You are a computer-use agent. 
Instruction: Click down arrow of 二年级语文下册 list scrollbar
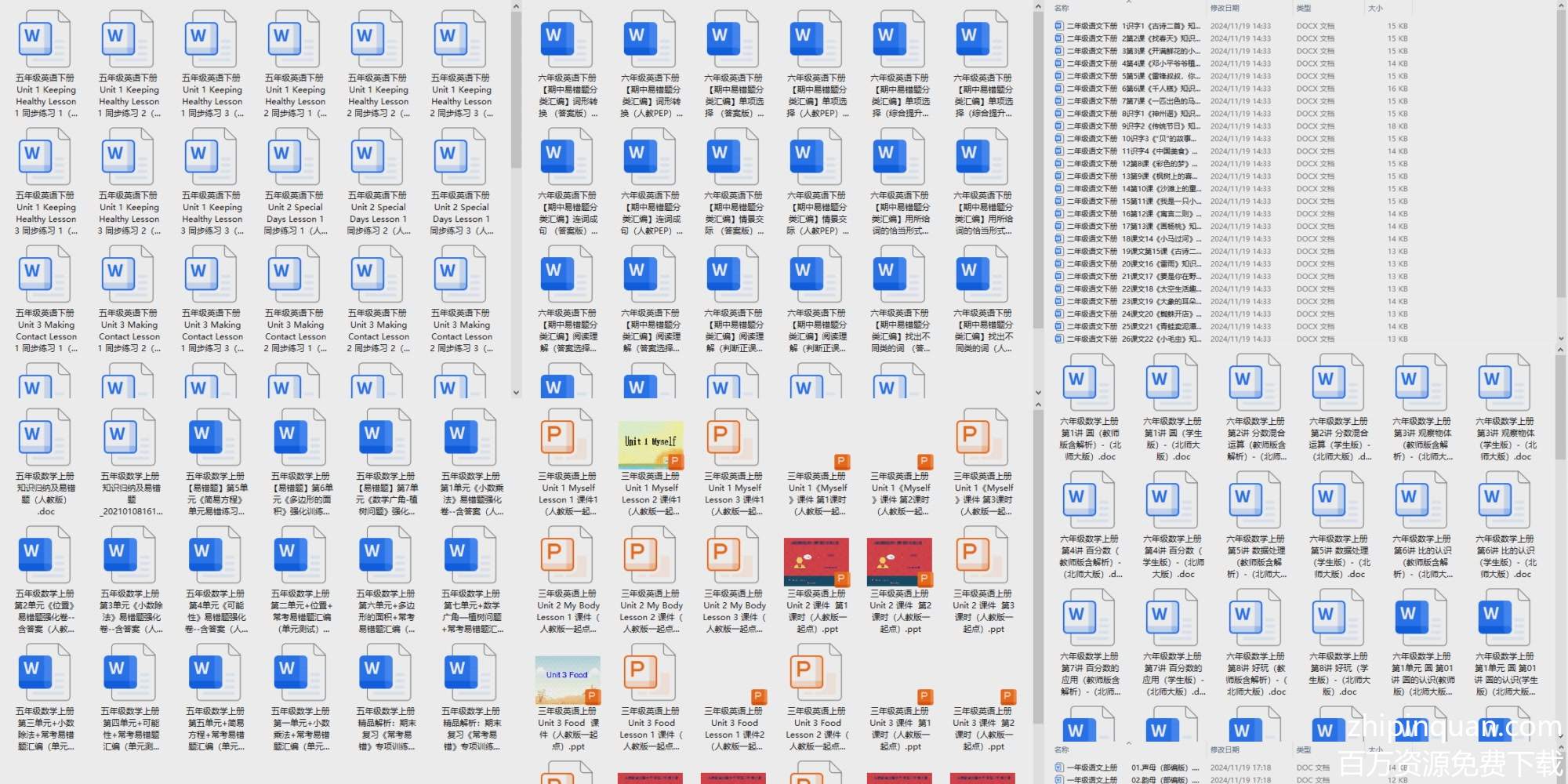pos(1560,339)
